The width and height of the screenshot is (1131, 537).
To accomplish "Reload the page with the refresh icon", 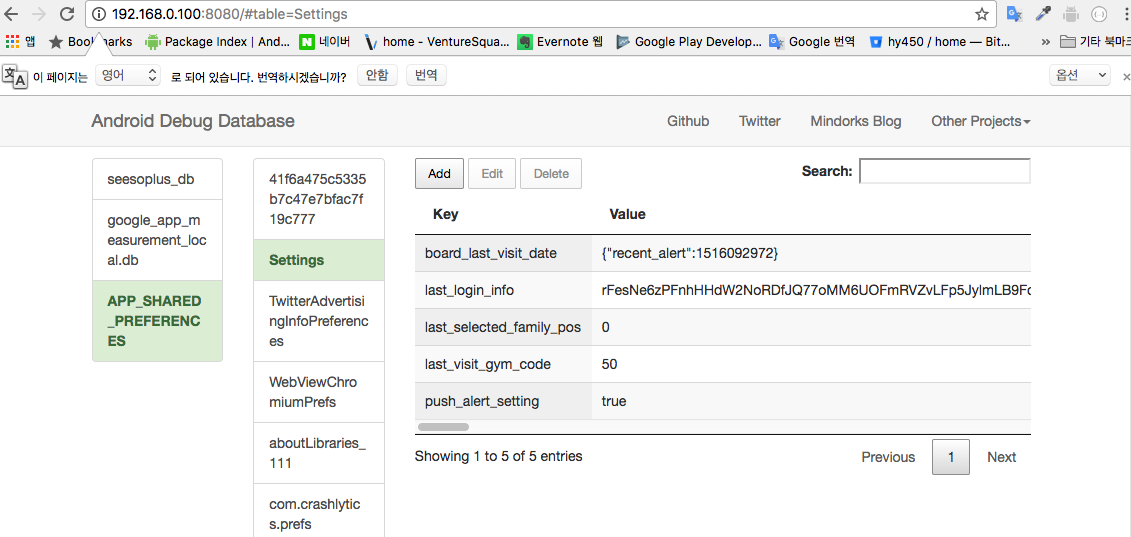I will (x=67, y=14).
